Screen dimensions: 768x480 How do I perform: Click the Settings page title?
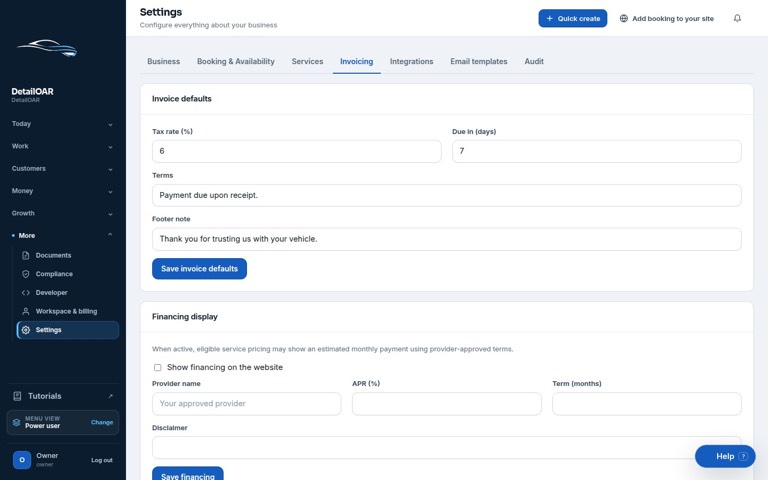161,12
